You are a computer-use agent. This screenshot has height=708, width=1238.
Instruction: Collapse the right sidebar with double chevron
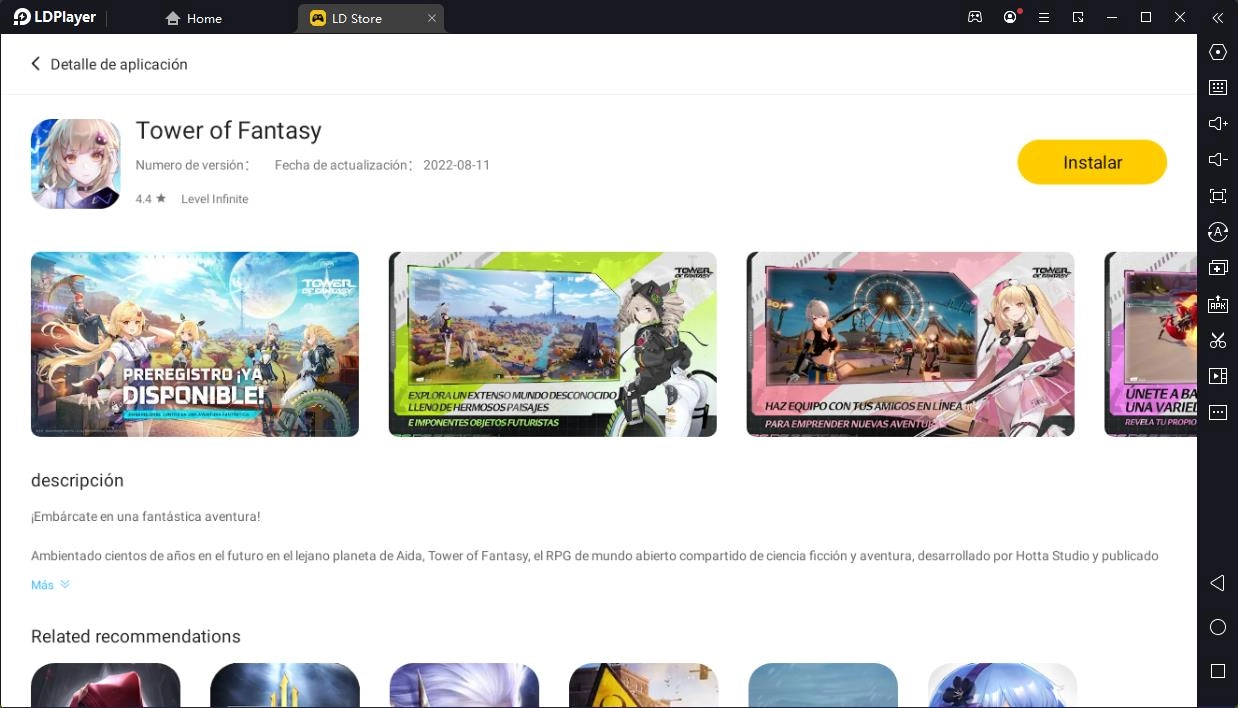click(1217, 17)
